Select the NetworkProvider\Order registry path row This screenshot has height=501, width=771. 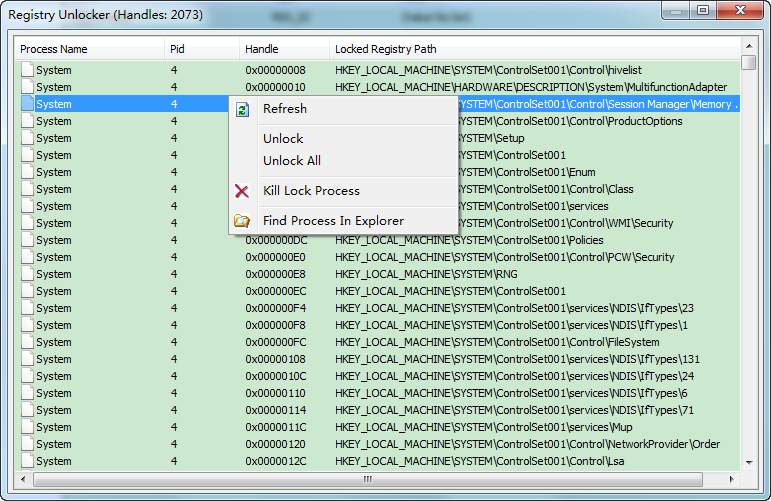click(x=527, y=444)
